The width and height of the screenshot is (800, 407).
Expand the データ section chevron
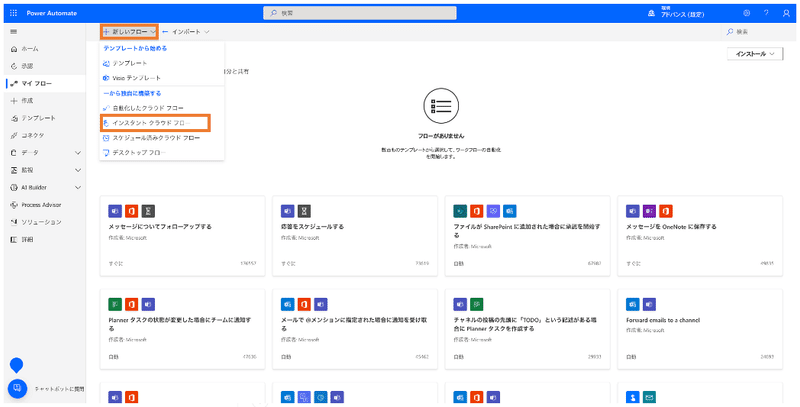(78, 153)
